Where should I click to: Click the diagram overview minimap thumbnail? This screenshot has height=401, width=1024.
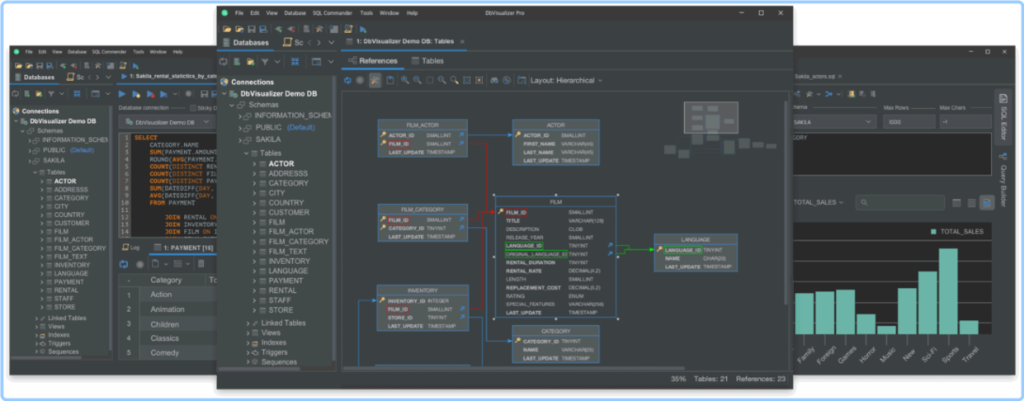coord(711,119)
